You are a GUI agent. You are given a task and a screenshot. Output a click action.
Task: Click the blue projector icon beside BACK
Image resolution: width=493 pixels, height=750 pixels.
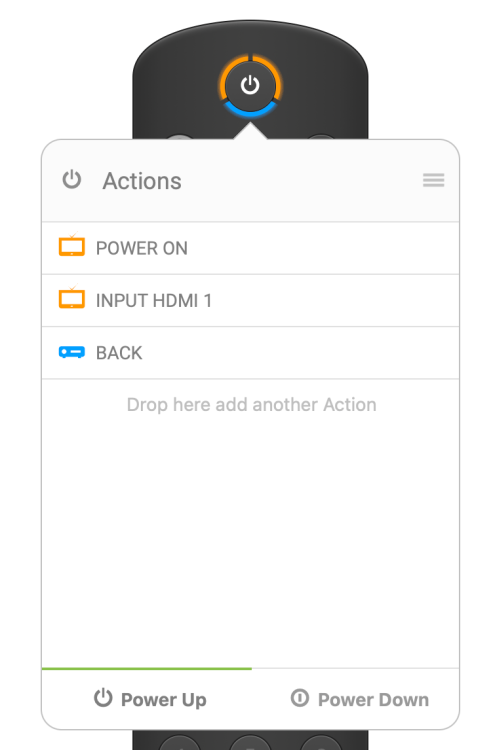coord(72,353)
